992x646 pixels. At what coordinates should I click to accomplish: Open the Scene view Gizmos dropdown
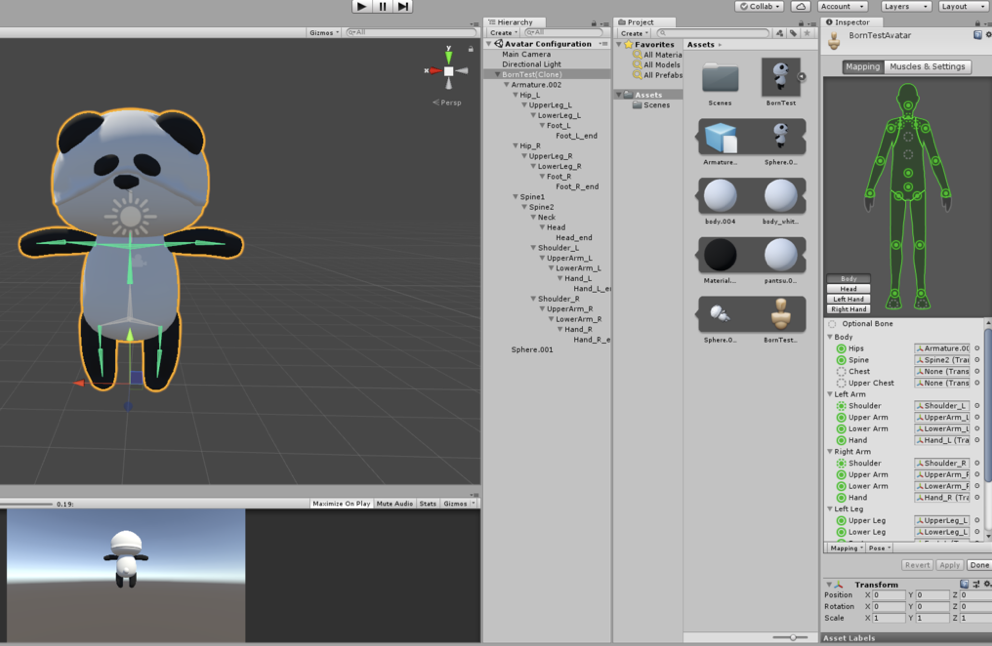pos(325,32)
